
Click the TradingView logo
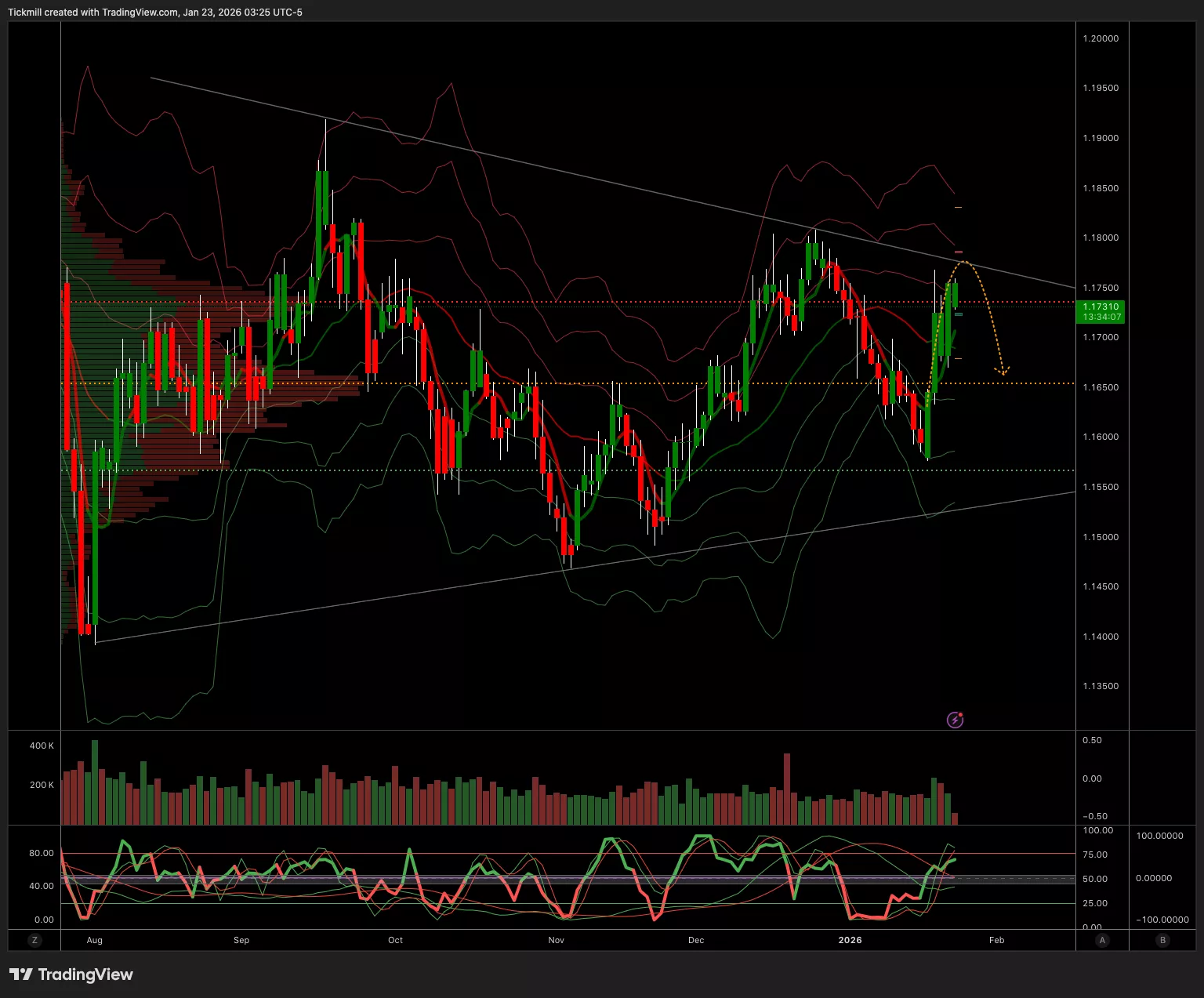pyautogui.click(x=71, y=974)
